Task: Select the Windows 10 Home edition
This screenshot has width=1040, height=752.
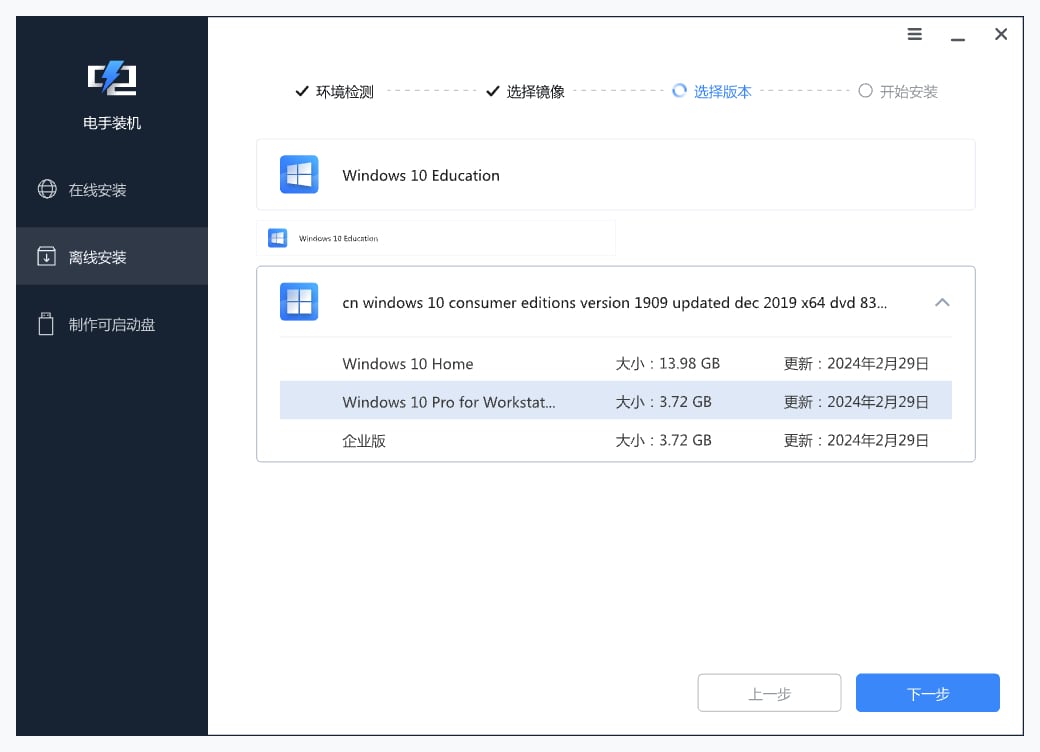Action: 408,364
